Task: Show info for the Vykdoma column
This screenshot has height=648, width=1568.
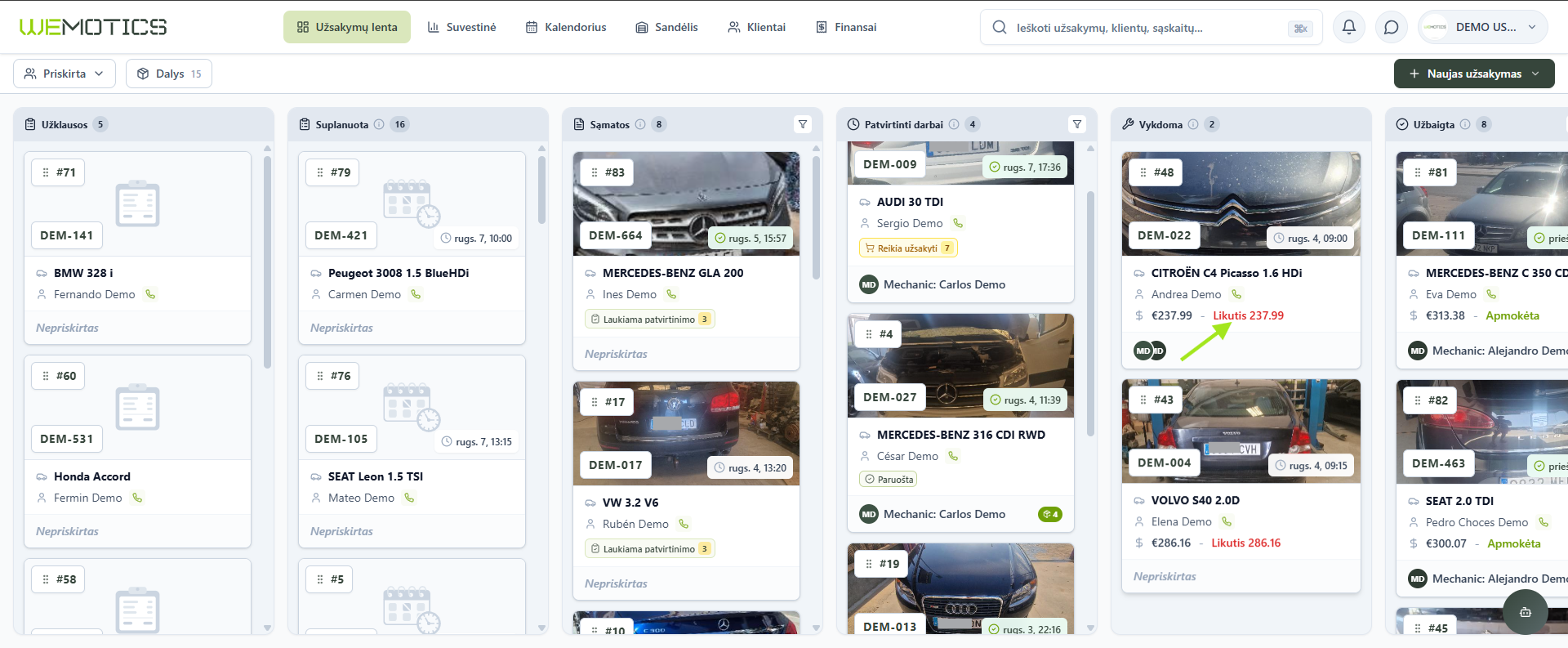Action: coord(1193,124)
